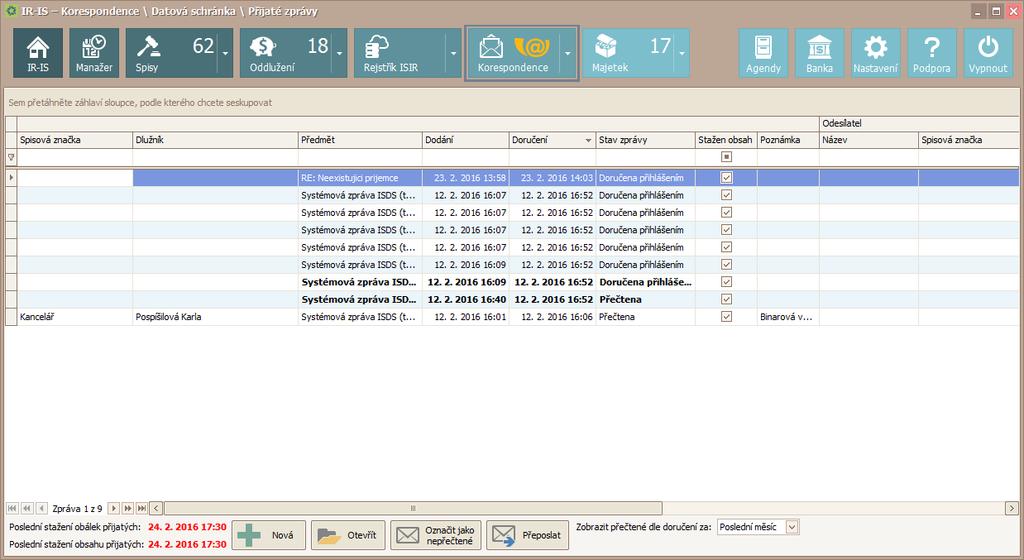Click the Dodání column header

tap(466, 140)
